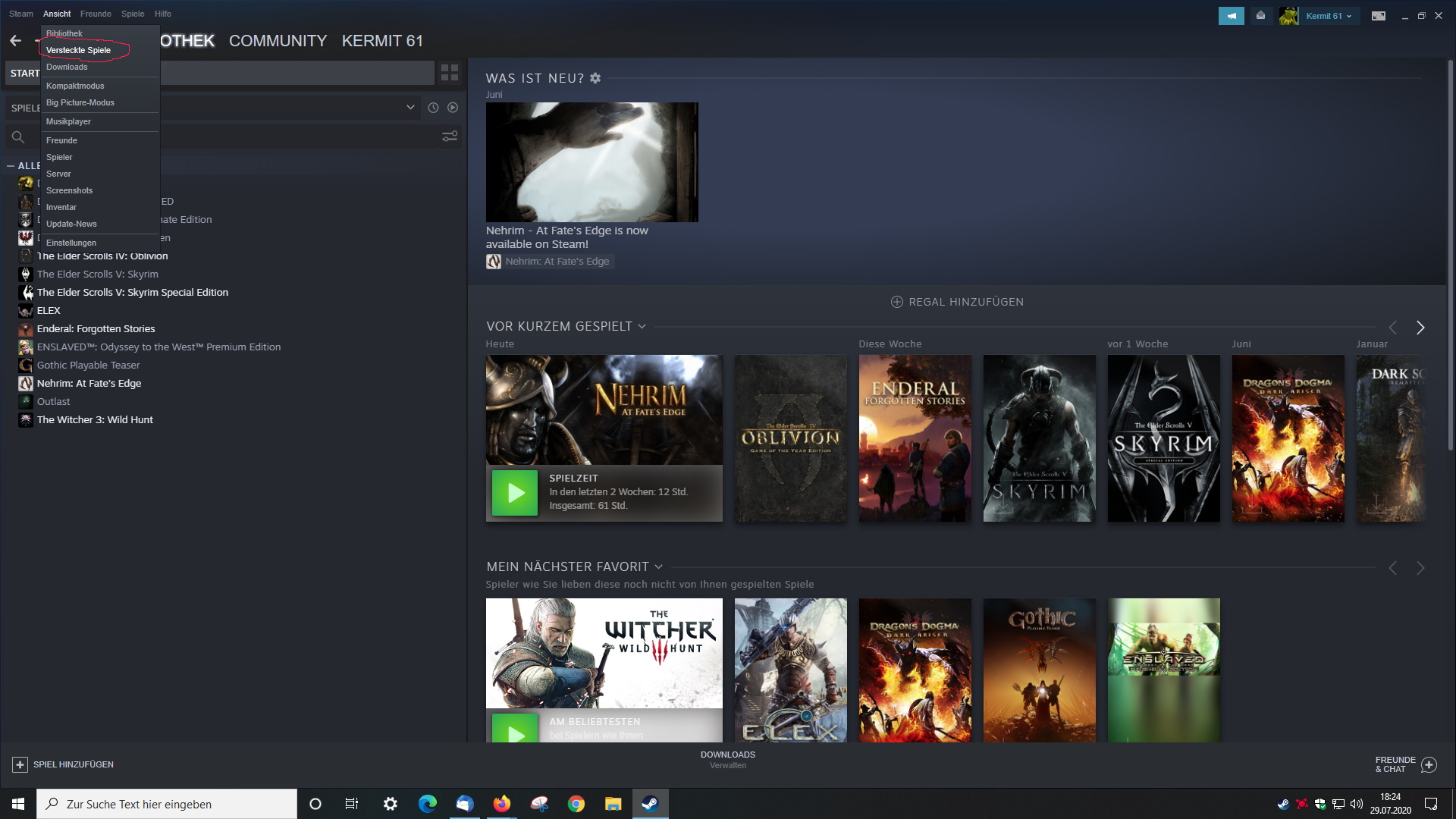Screen dimensions: 1456x819
Task: Click the recent activity clock icon
Action: [x=433, y=108]
